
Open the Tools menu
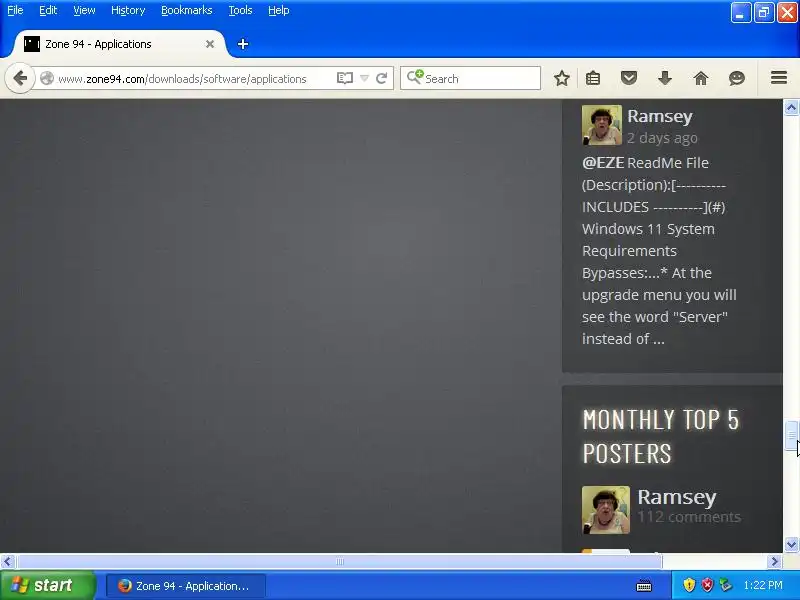240,10
